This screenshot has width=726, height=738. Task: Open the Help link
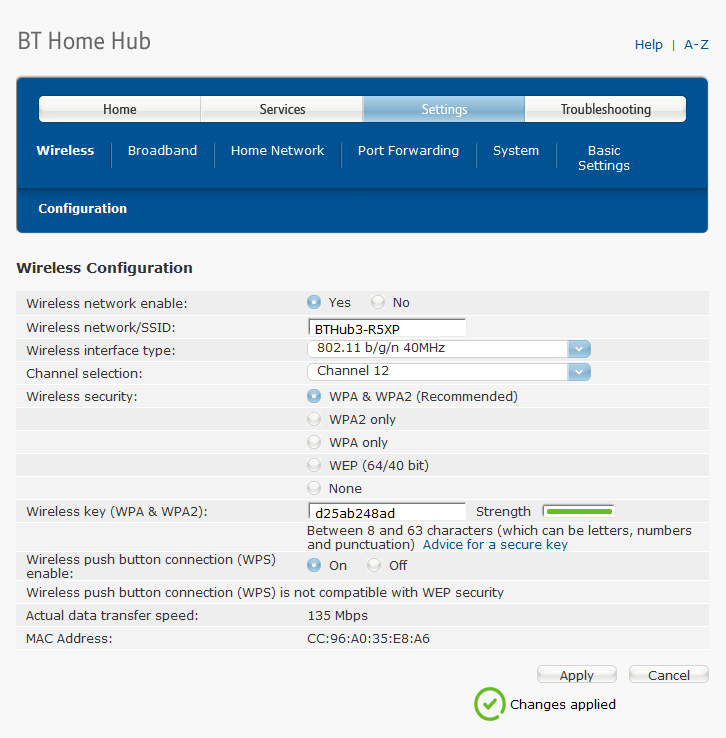648,45
